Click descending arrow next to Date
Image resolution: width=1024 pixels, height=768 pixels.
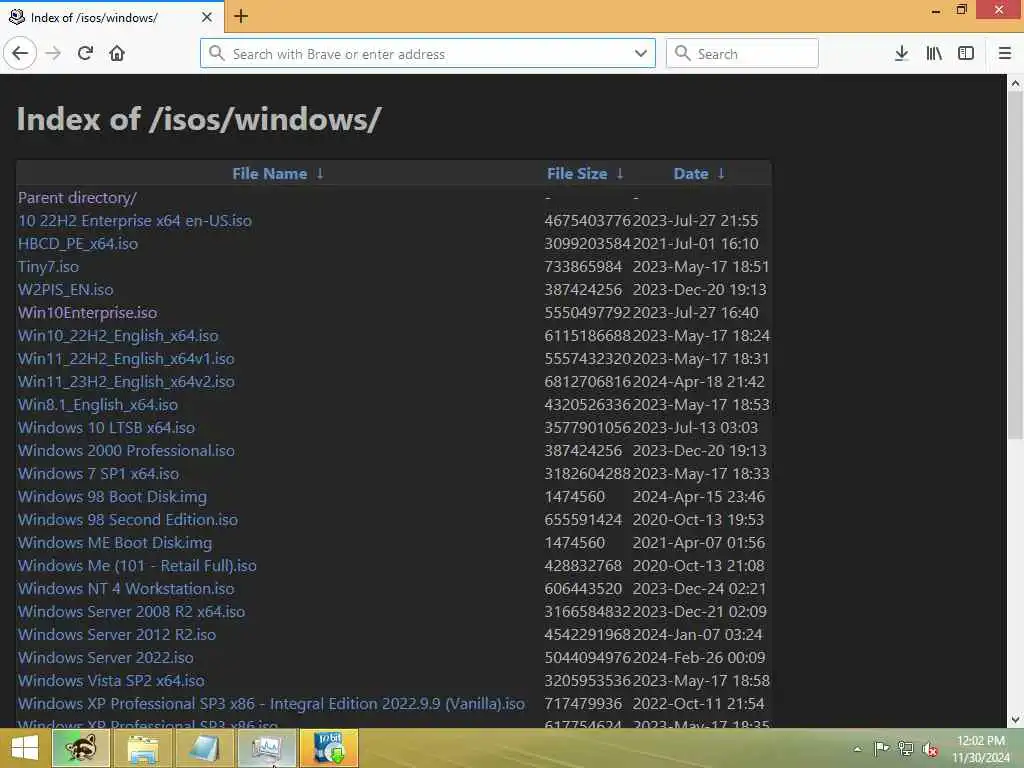pos(721,174)
